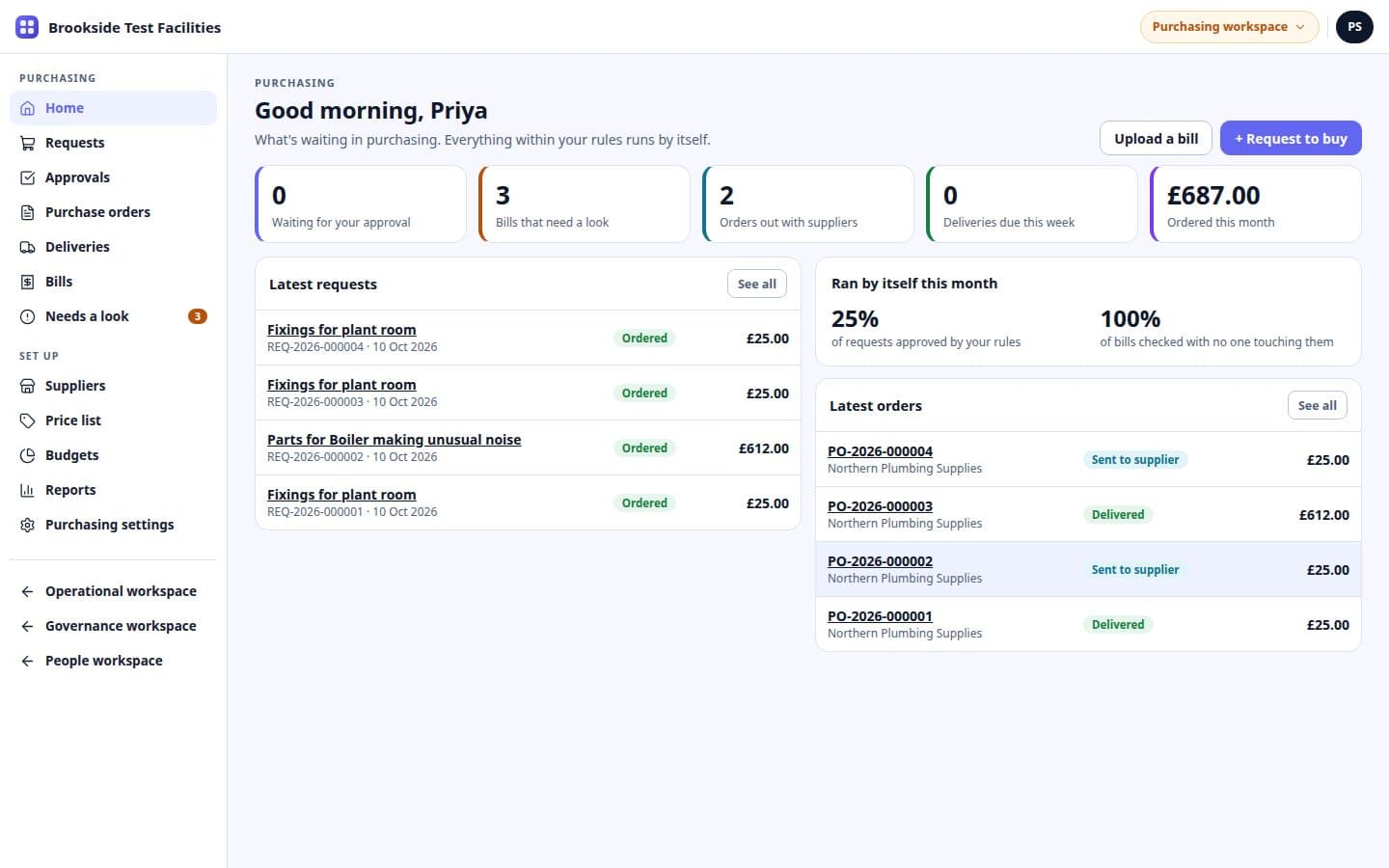Image resolution: width=1389 pixels, height=868 pixels.
Task: Click the Operational workspace back arrow icon
Action: pos(27,591)
